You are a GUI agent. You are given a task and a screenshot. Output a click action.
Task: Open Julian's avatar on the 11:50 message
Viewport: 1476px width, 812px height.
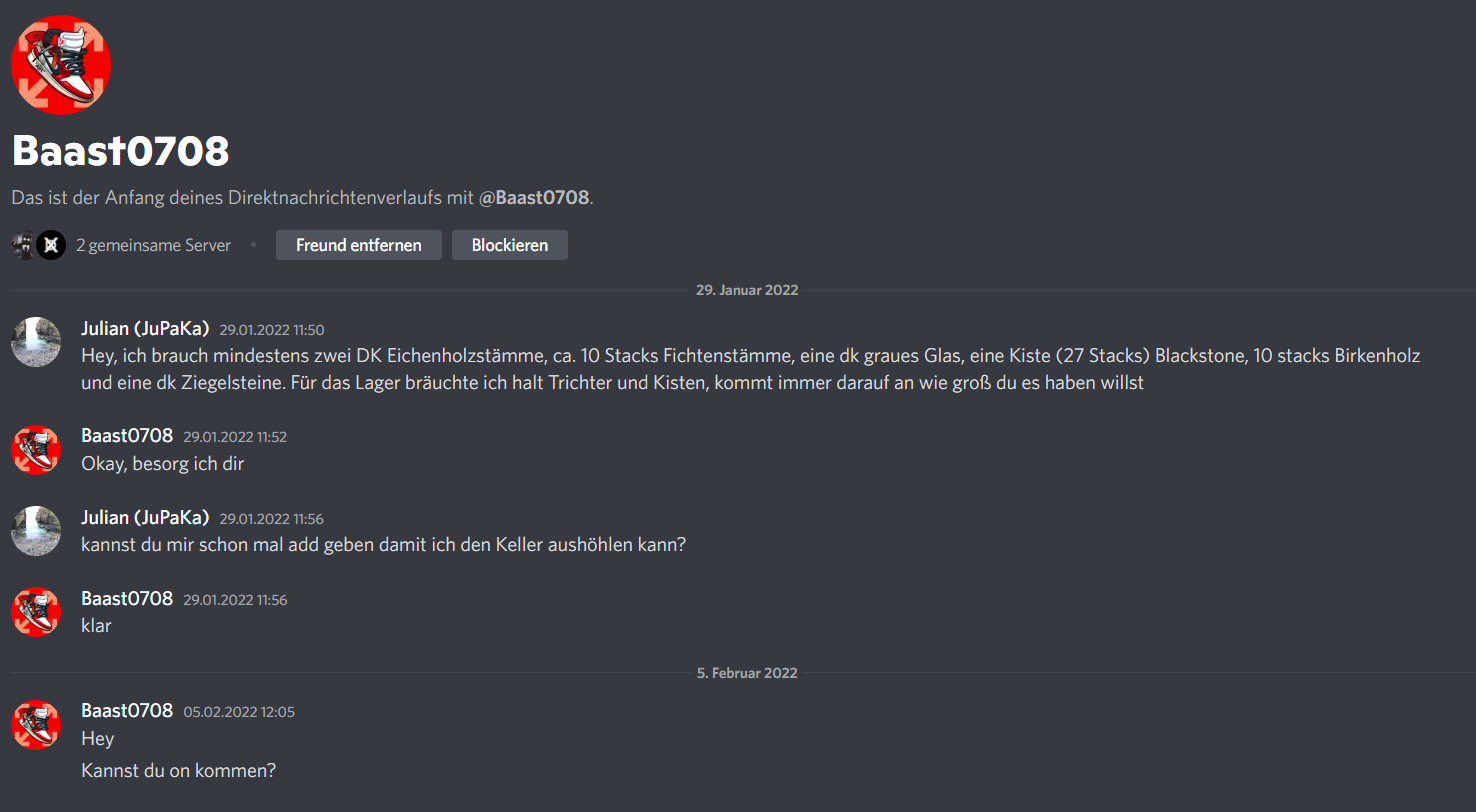tap(36, 342)
